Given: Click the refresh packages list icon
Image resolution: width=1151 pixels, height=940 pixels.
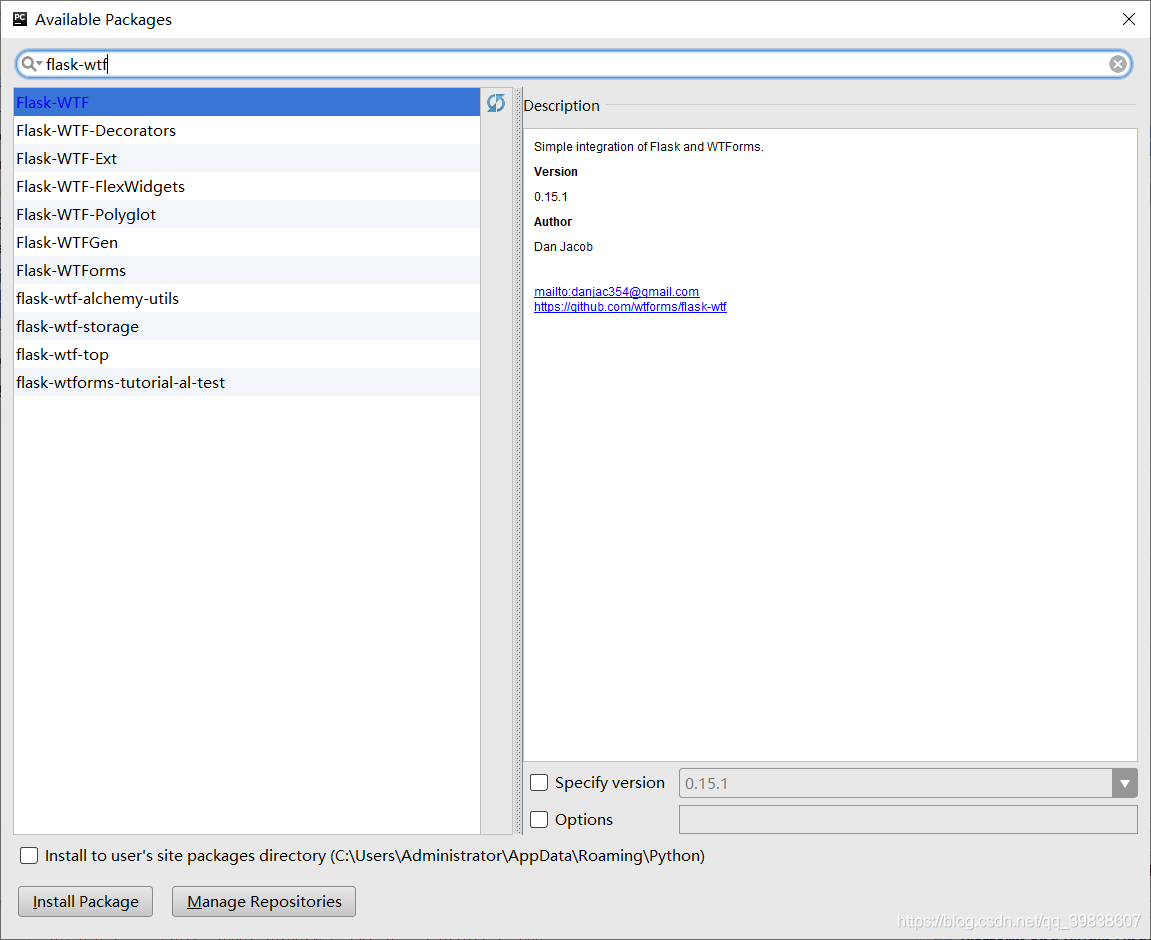Looking at the screenshot, I should click(495, 103).
